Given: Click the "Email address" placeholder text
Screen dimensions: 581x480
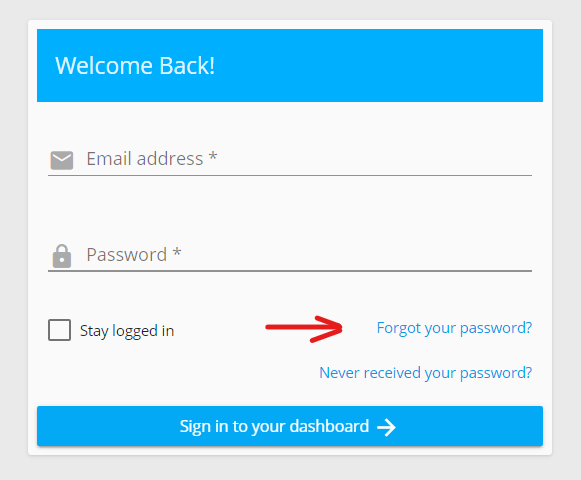Looking at the screenshot, I should pyautogui.click(x=145, y=159).
